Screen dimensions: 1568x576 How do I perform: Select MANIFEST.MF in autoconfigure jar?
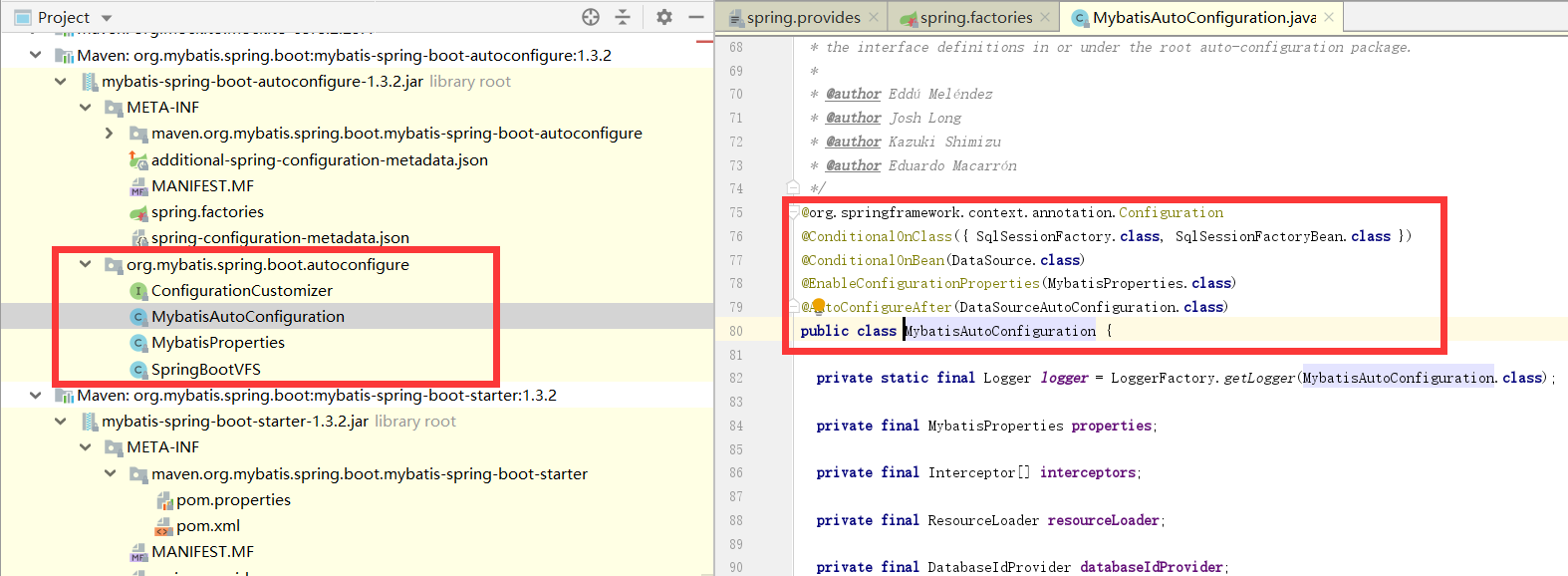(202, 185)
